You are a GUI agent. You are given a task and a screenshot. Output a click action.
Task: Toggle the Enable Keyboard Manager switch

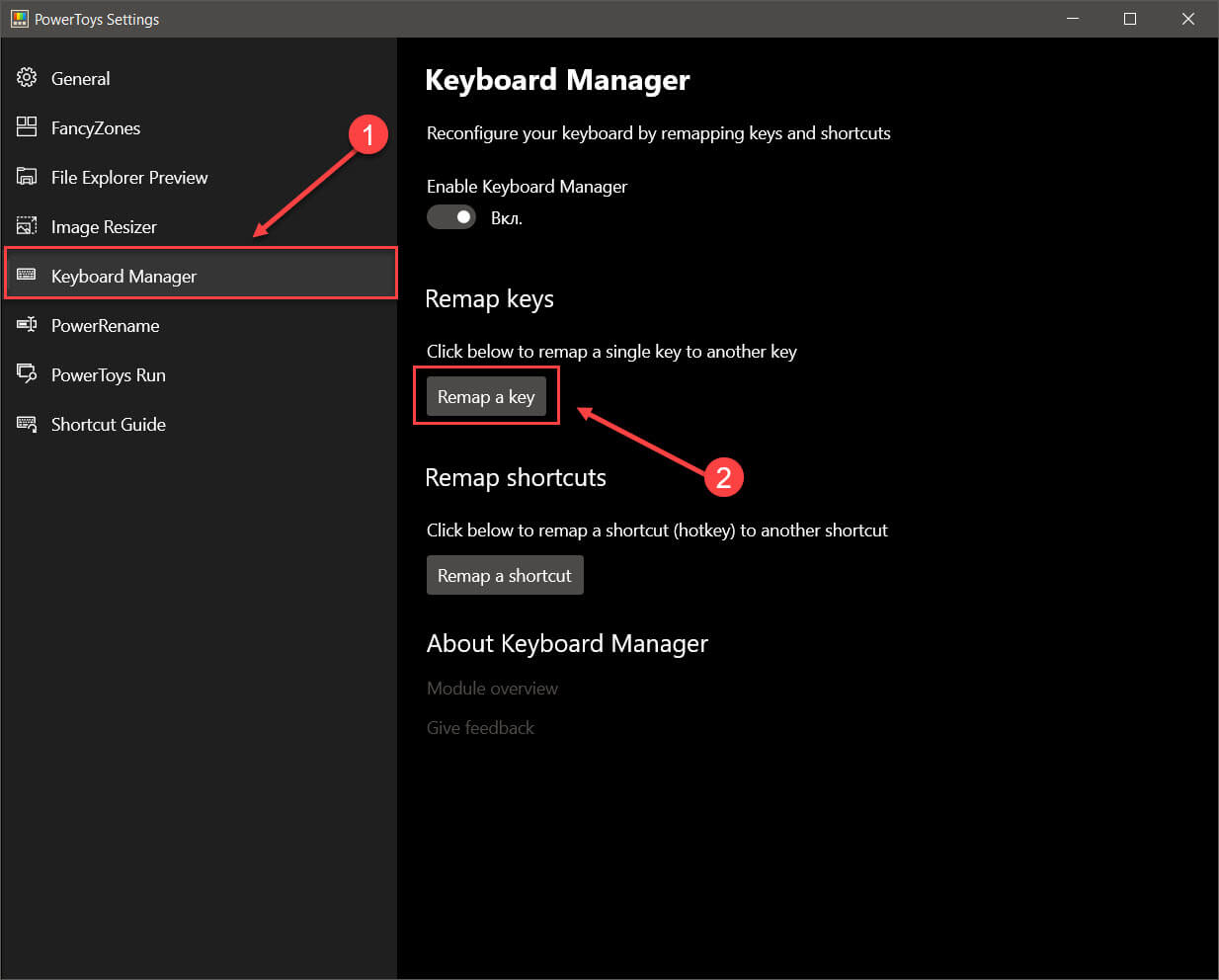[451, 216]
